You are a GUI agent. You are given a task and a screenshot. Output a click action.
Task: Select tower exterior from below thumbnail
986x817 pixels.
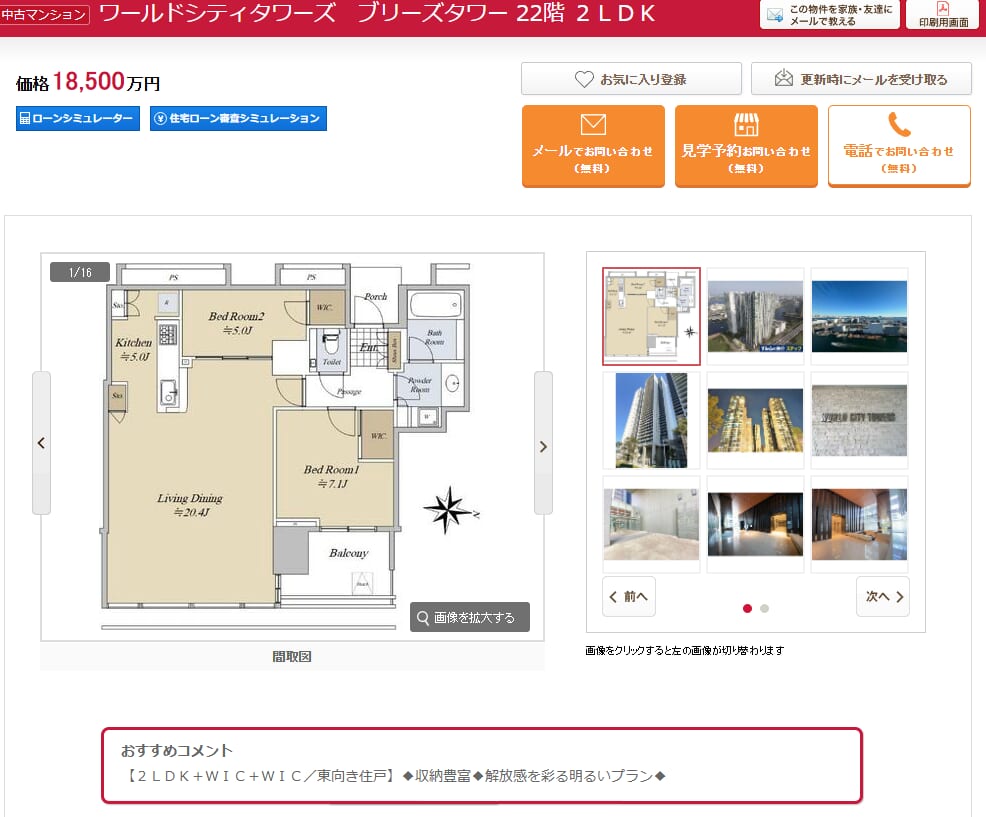pyautogui.click(x=651, y=420)
